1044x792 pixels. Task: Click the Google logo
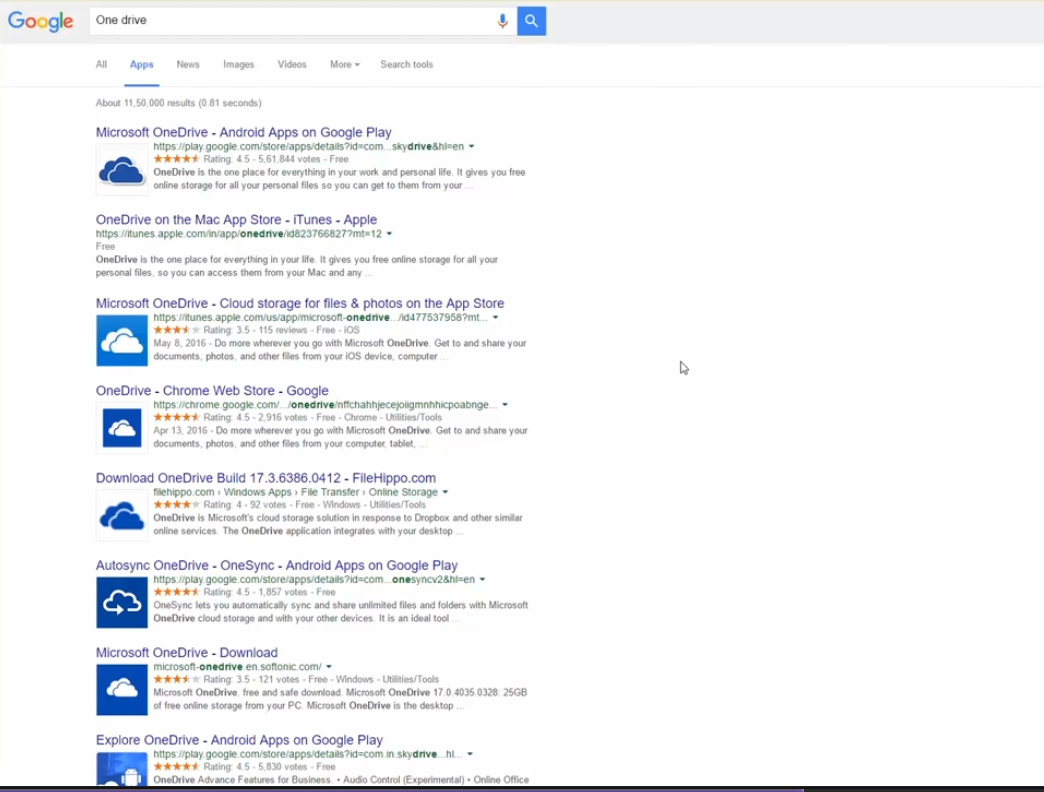tap(41, 21)
